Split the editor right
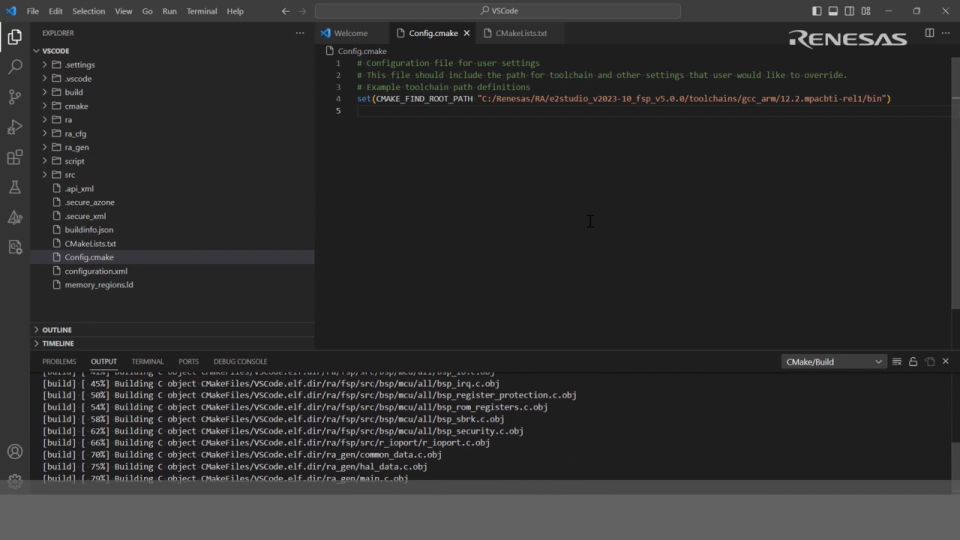The width and height of the screenshot is (960, 540). [x=929, y=33]
